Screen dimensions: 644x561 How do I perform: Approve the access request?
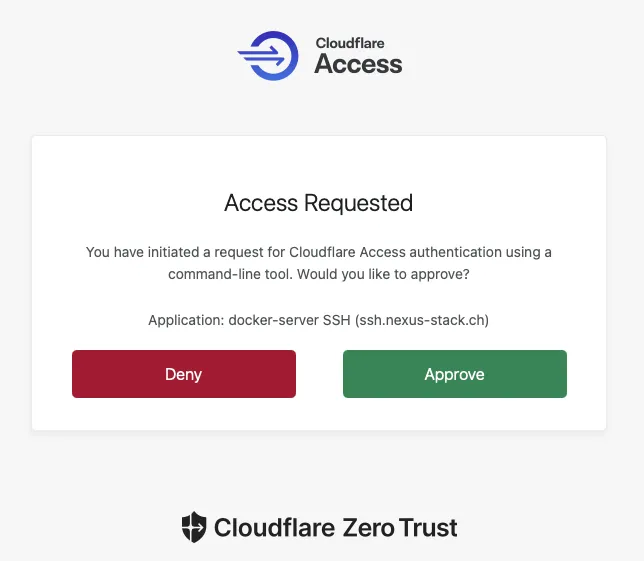[454, 374]
